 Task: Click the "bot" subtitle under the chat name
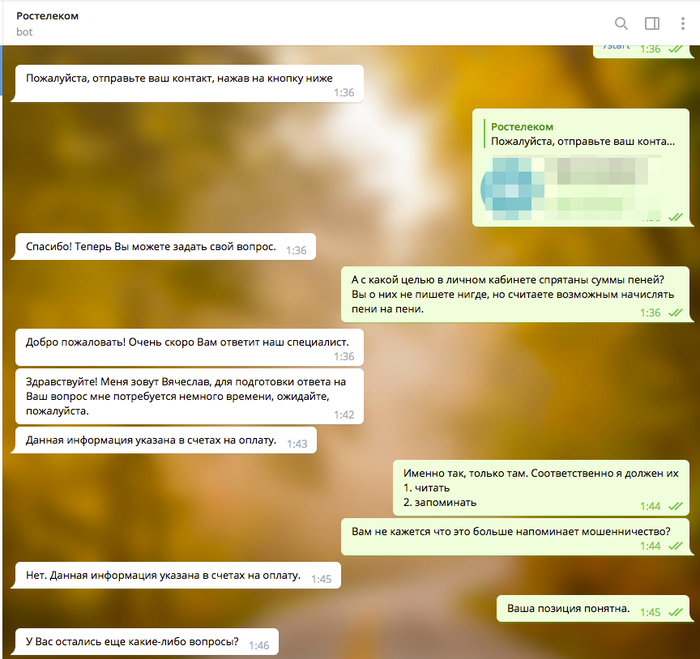click(x=25, y=33)
